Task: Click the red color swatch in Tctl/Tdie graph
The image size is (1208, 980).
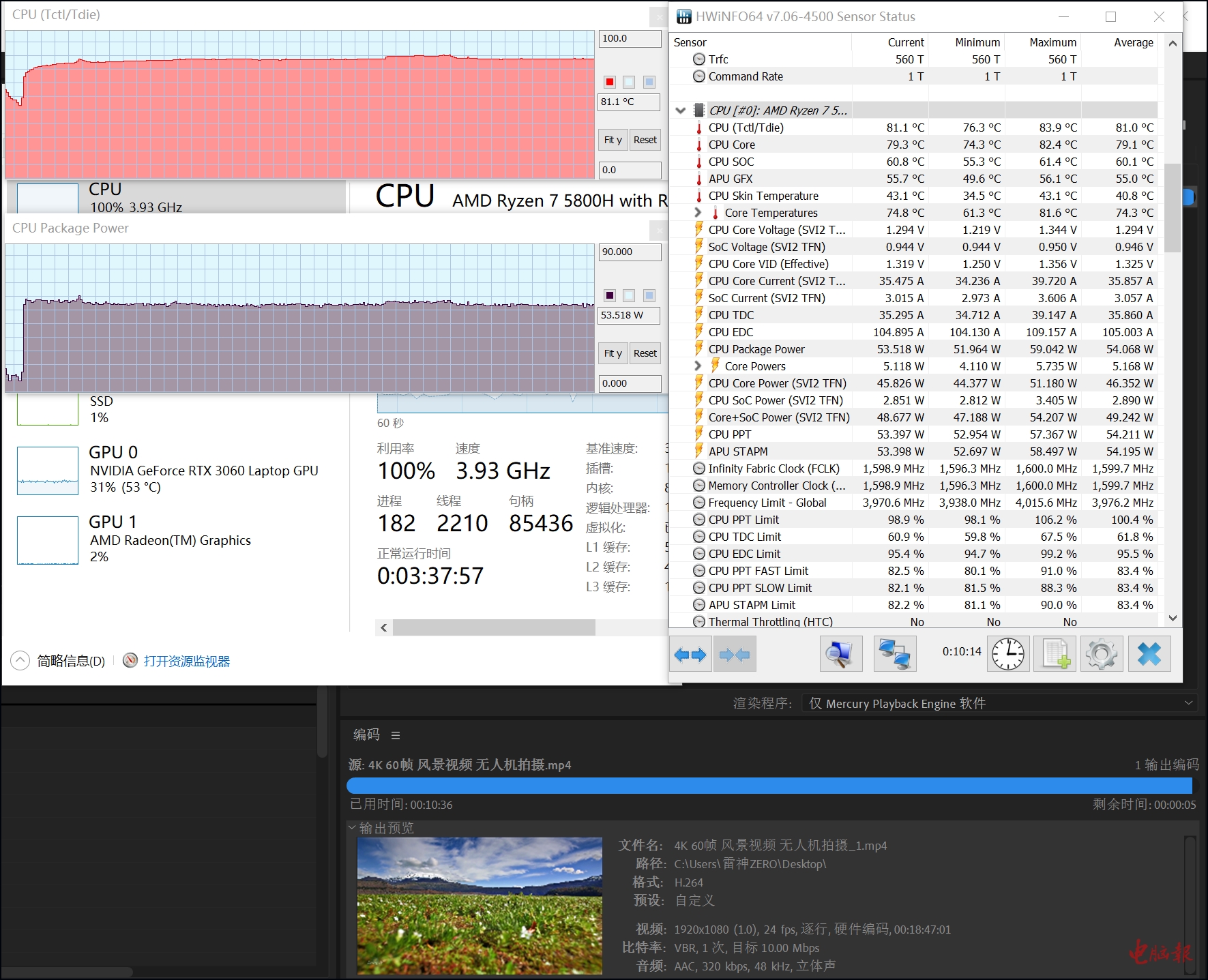Action: pyautogui.click(x=610, y=82)
